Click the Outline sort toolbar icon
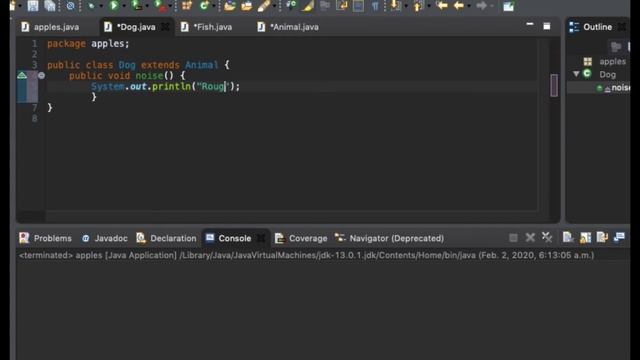640x360 pixels. 616,47
